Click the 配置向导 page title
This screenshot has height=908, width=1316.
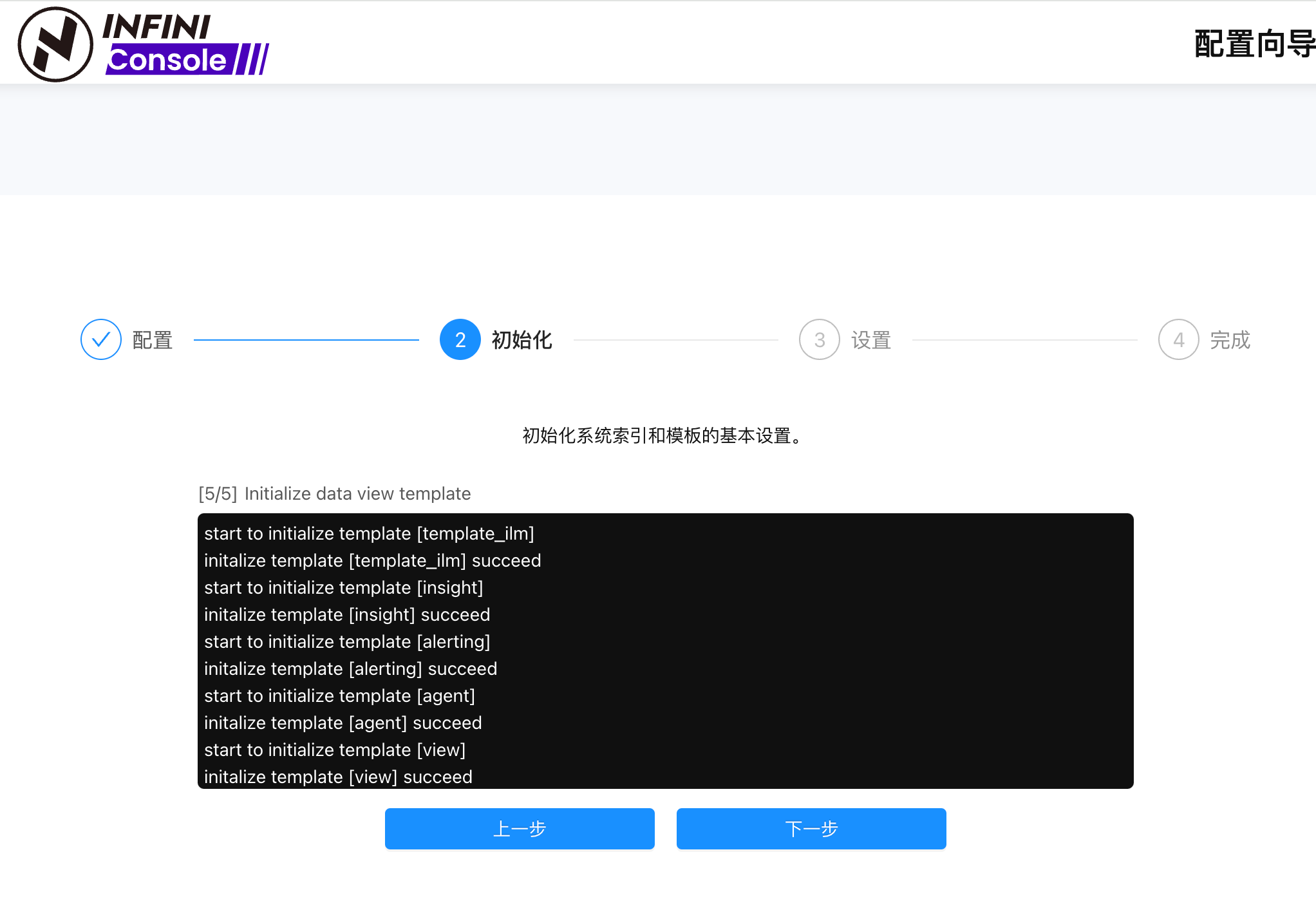pyautogui.click(x=1253, y=44)
